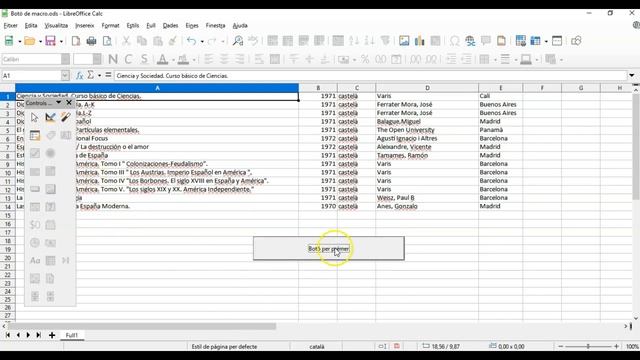Close the Controls floating toolbar
This screenshot has height=360, width=640.
tap(69, 103)
